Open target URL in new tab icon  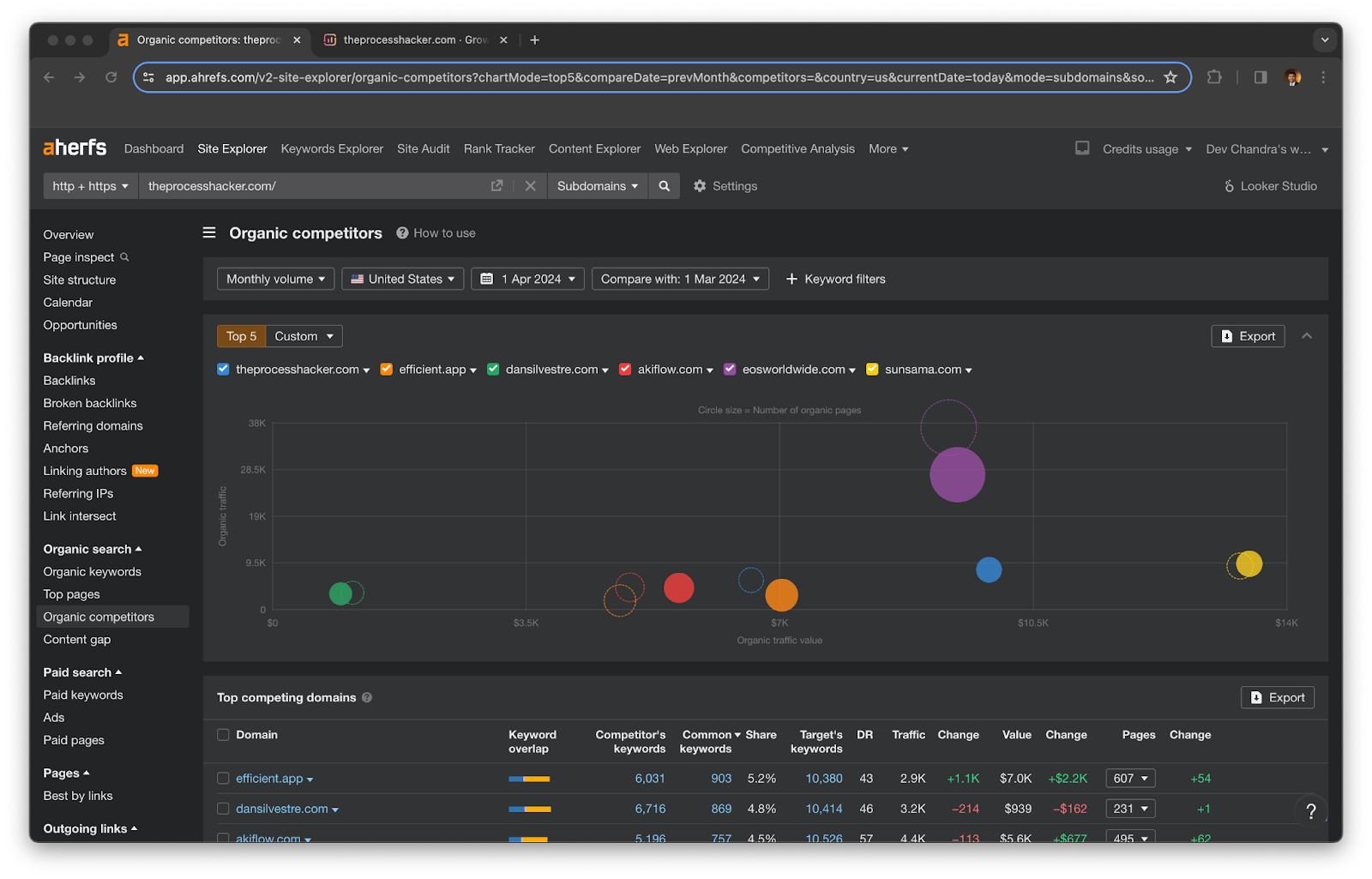tap(496, 186)
